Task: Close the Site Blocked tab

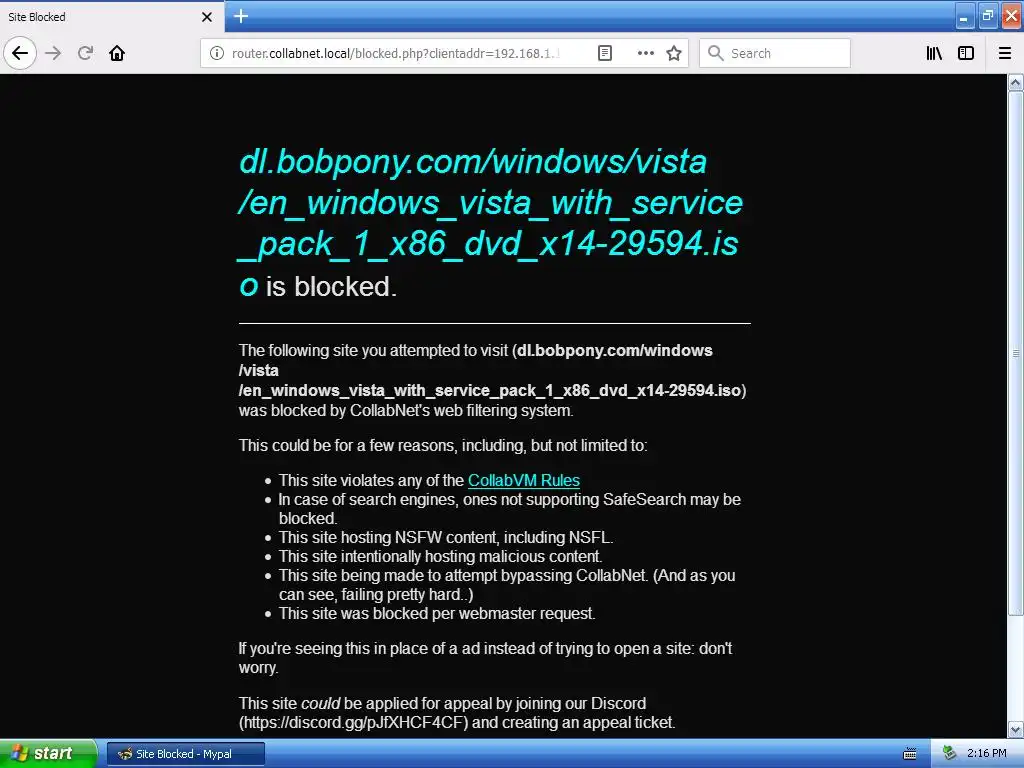Action: pos(207,17)
